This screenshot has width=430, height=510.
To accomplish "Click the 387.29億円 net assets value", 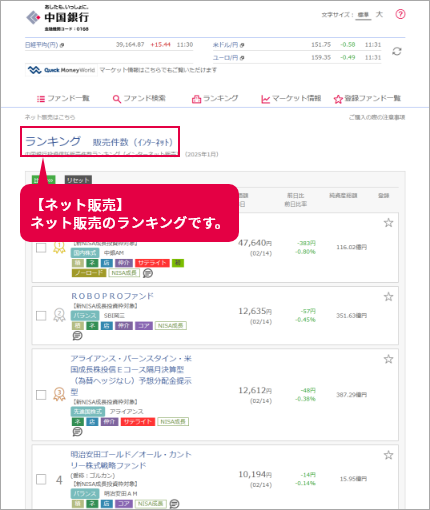I will tap(352, 395).
